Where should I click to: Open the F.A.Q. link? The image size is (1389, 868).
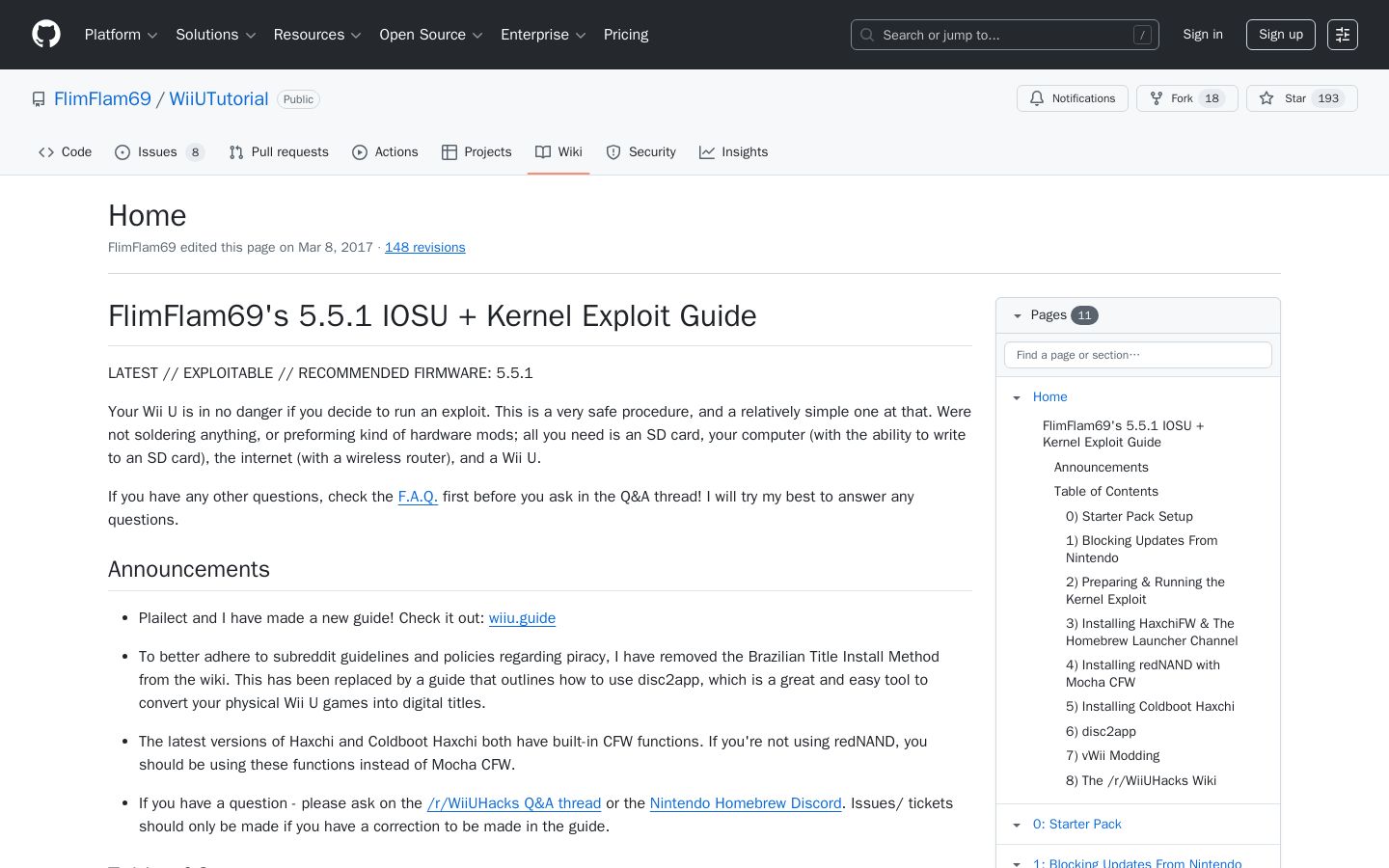[x=418, y=497]
